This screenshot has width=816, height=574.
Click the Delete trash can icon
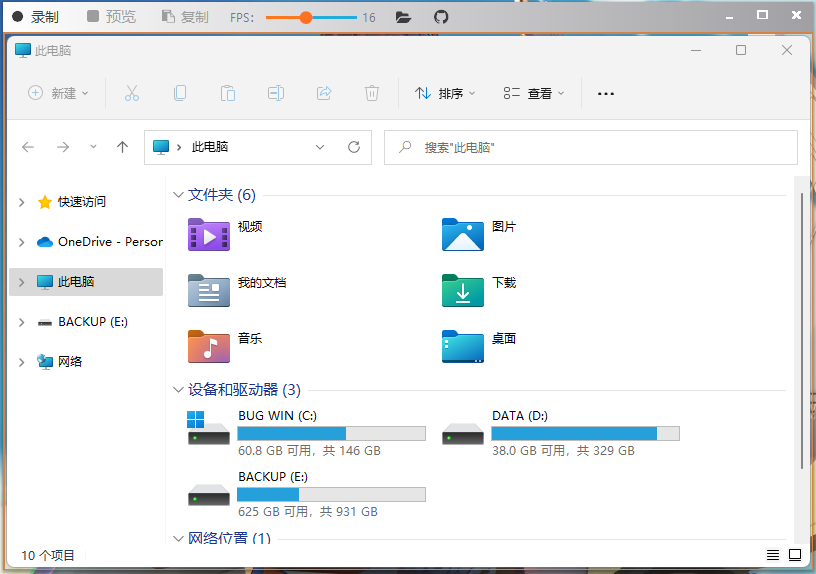[372, 93]
